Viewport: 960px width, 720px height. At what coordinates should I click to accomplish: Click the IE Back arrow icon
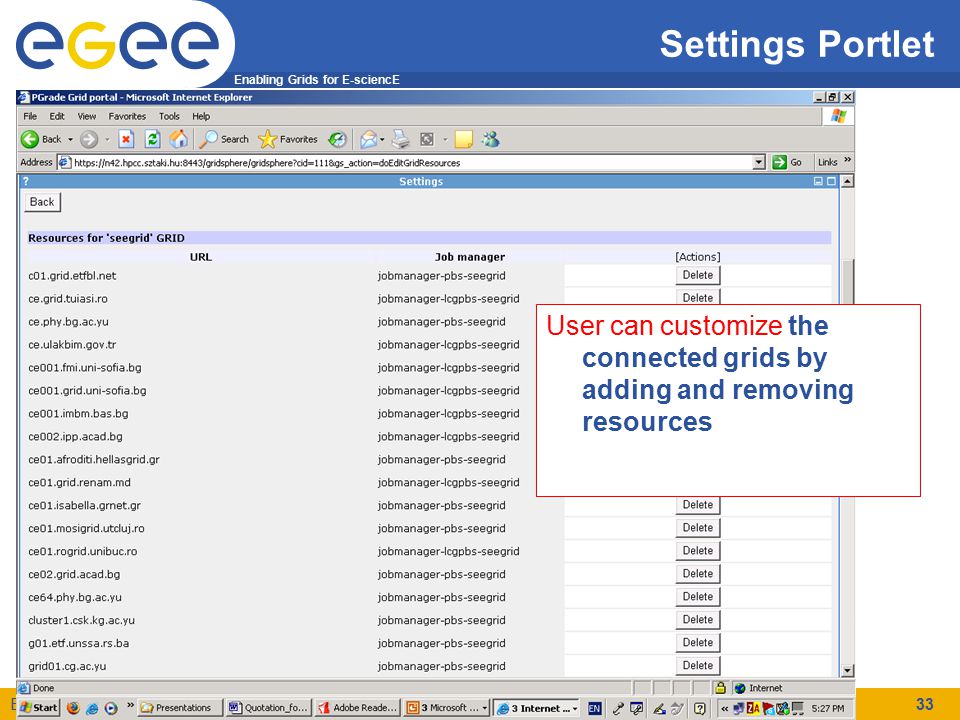coord(30,140)
